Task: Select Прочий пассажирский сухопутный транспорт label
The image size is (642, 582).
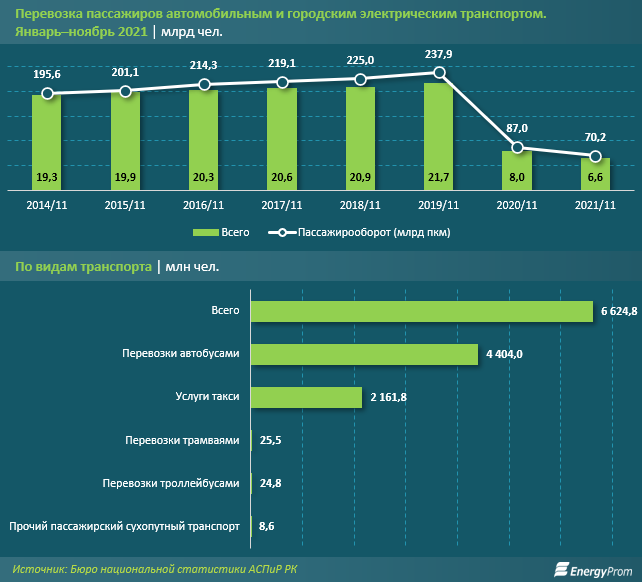Action: click(124, 526)
